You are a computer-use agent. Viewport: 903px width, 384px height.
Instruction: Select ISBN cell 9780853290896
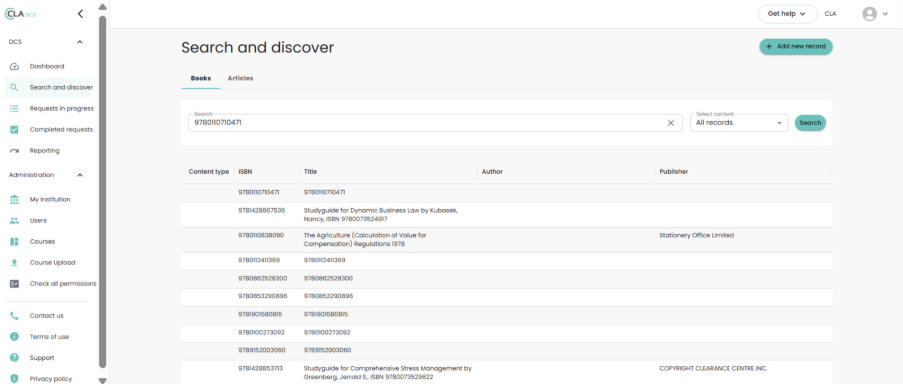[263, 296]
